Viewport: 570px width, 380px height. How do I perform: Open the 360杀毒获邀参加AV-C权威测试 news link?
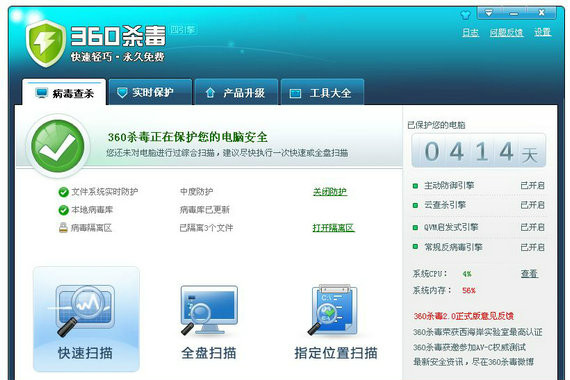(469, 347)
